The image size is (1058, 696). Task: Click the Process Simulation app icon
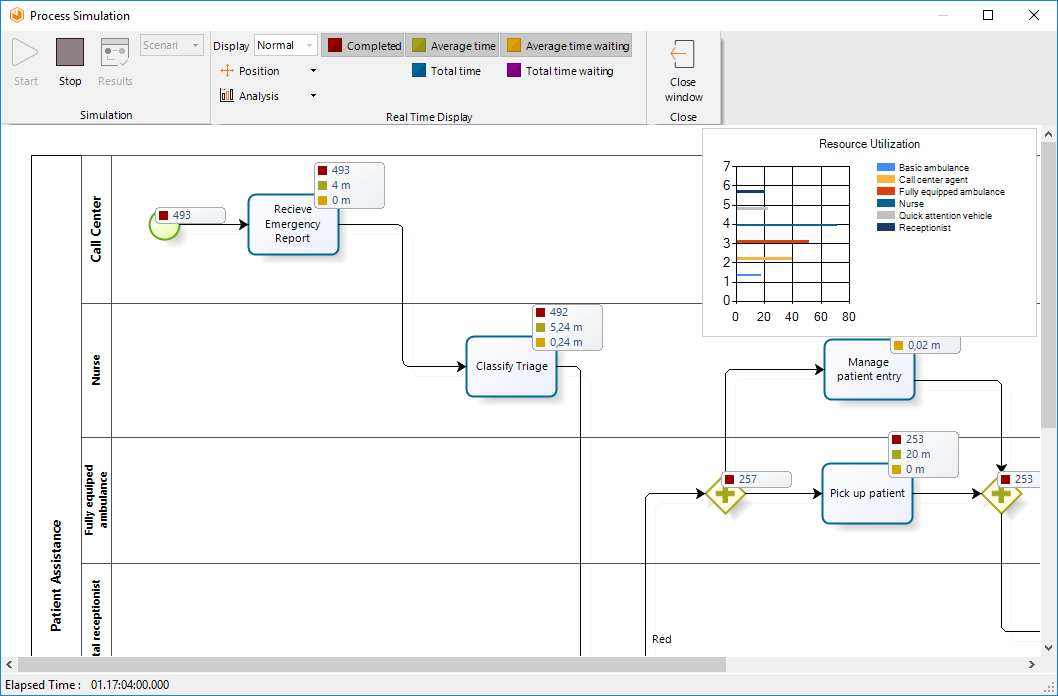(17, 15)
